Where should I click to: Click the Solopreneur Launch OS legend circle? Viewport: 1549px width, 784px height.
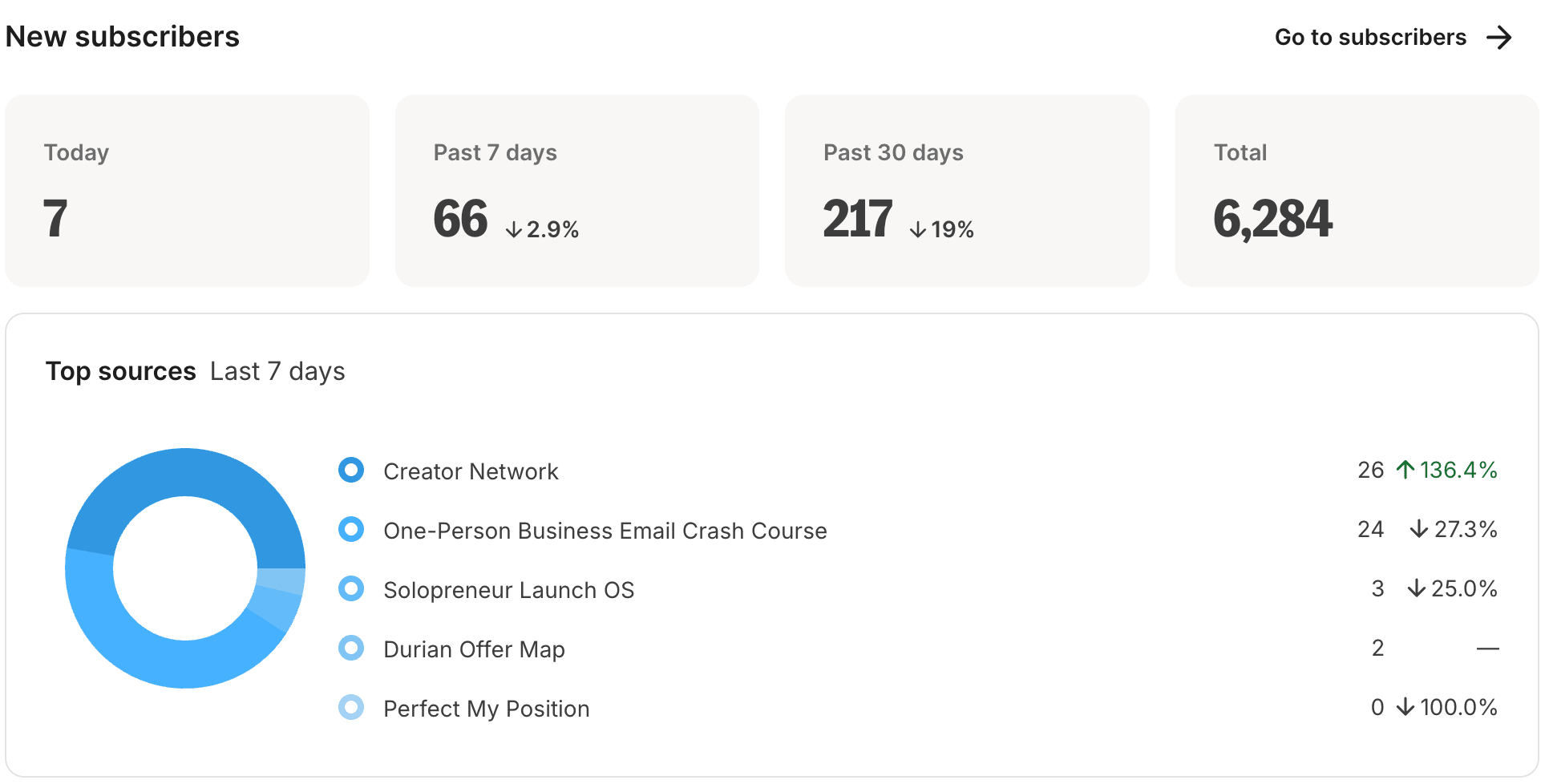tap(351, 588)
